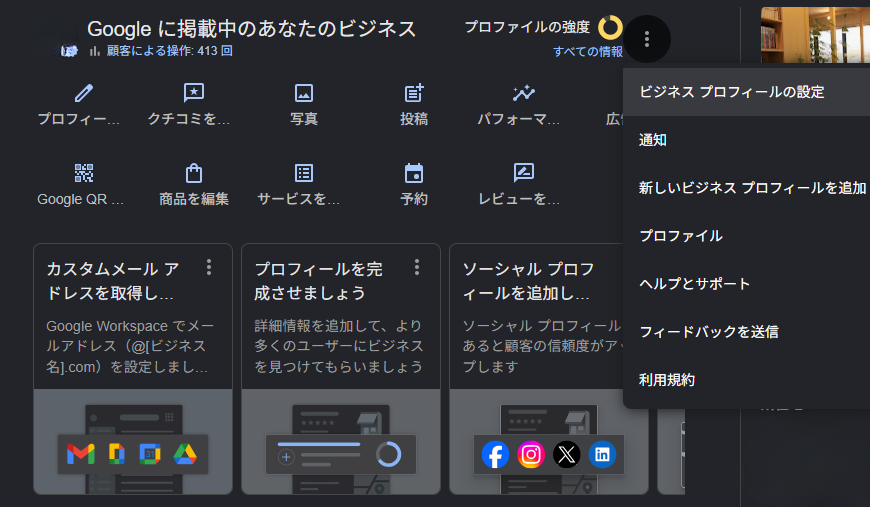Select ビジネス プロフィールの設定 in the menu

[x=746, y=92]
